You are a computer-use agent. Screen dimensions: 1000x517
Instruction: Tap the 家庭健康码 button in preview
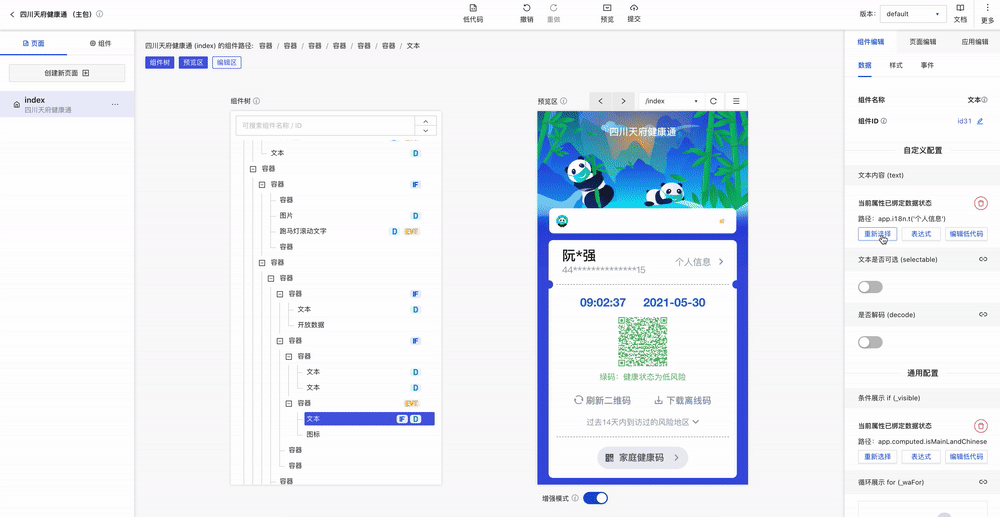click(642, 458)
